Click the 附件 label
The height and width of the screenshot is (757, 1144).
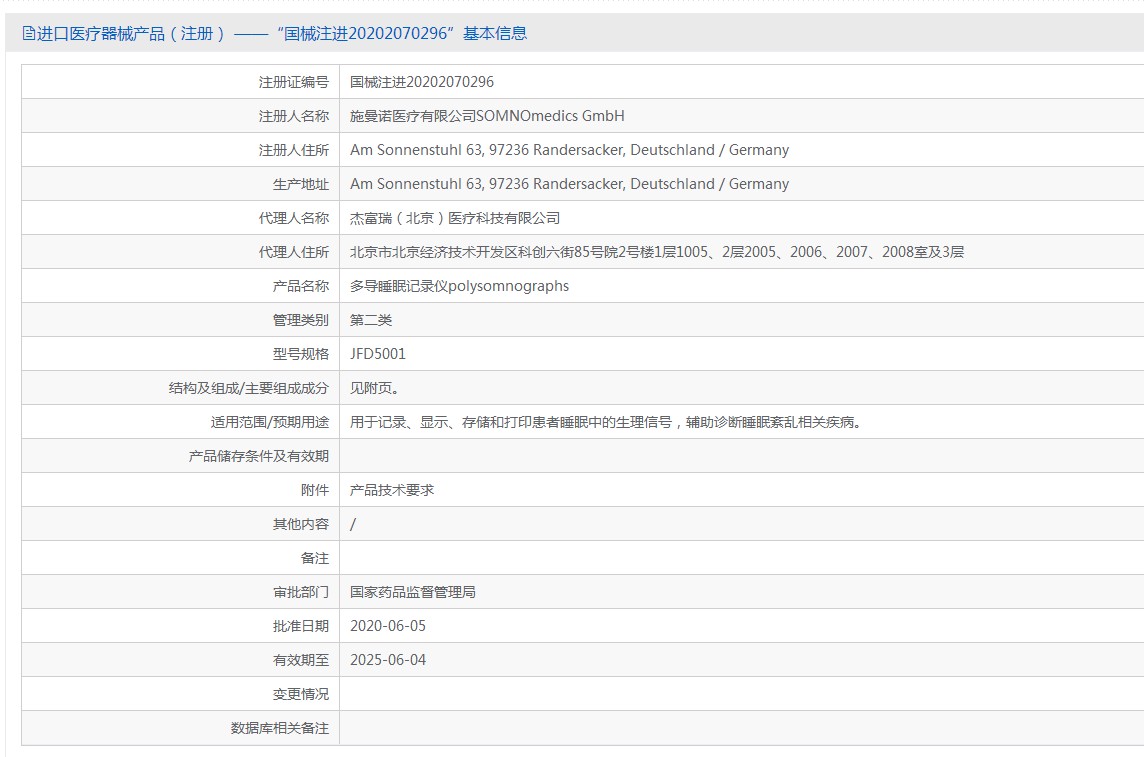314,490
